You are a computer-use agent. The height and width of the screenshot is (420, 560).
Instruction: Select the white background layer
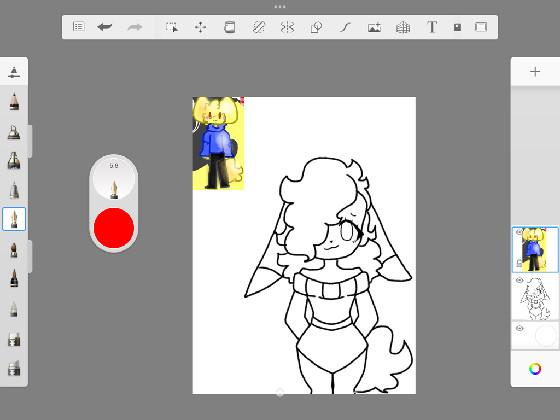(x=535, y=335)
